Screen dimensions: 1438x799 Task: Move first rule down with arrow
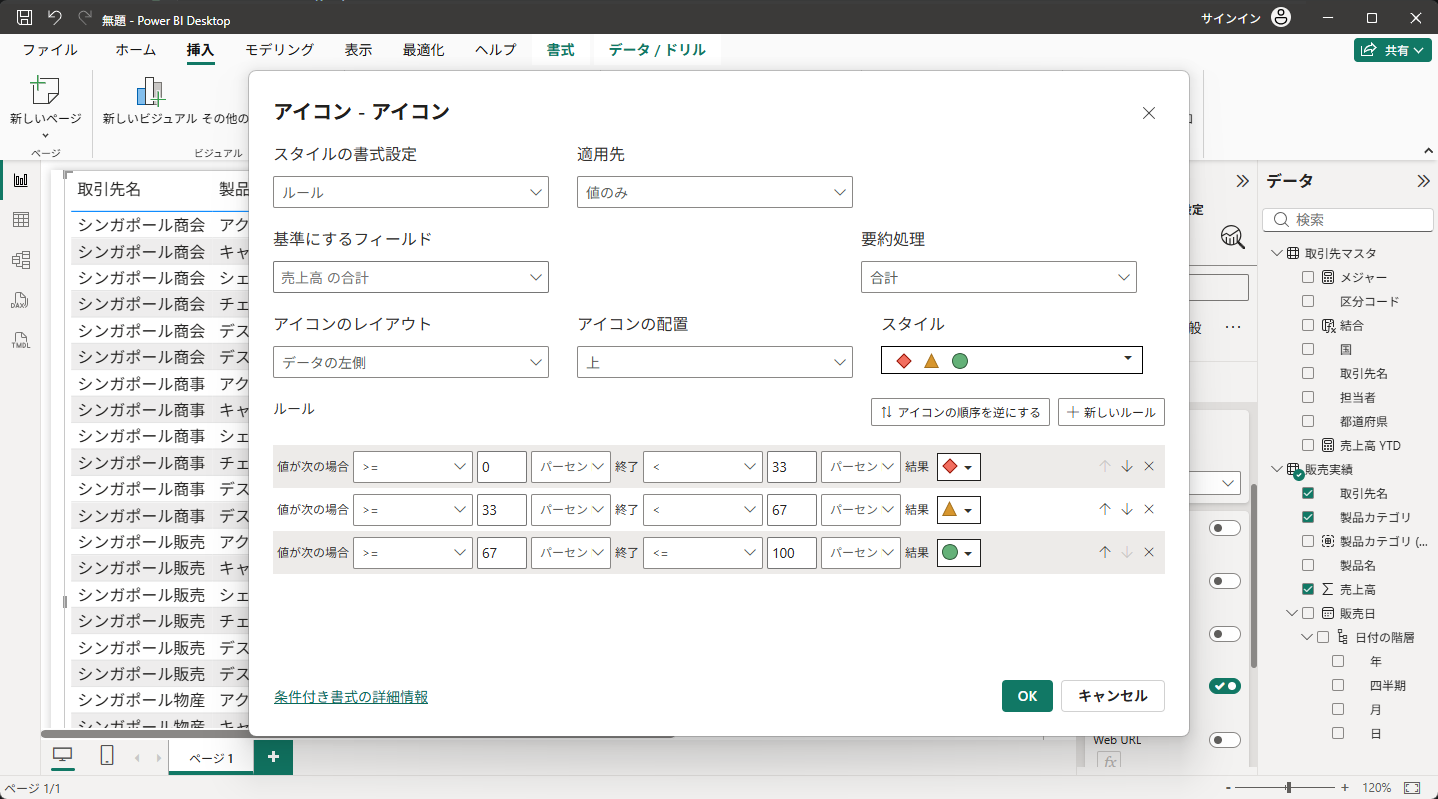[x=1127, y=466]
